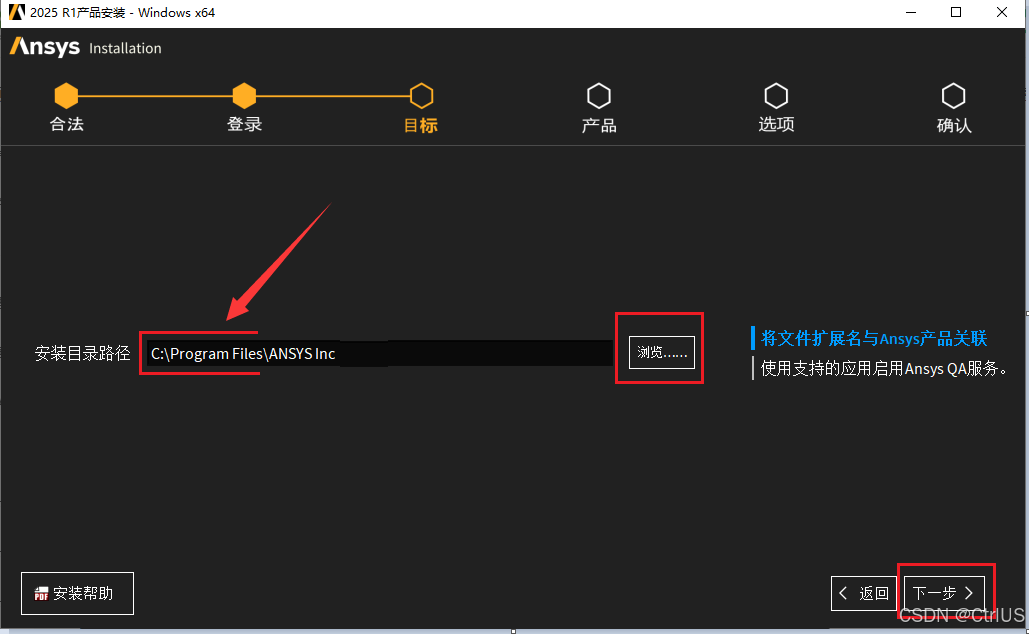The width and height of the screenshot is (1029, 634).
Task: Click the 选项 step label
Action: (x=776, y=124)
